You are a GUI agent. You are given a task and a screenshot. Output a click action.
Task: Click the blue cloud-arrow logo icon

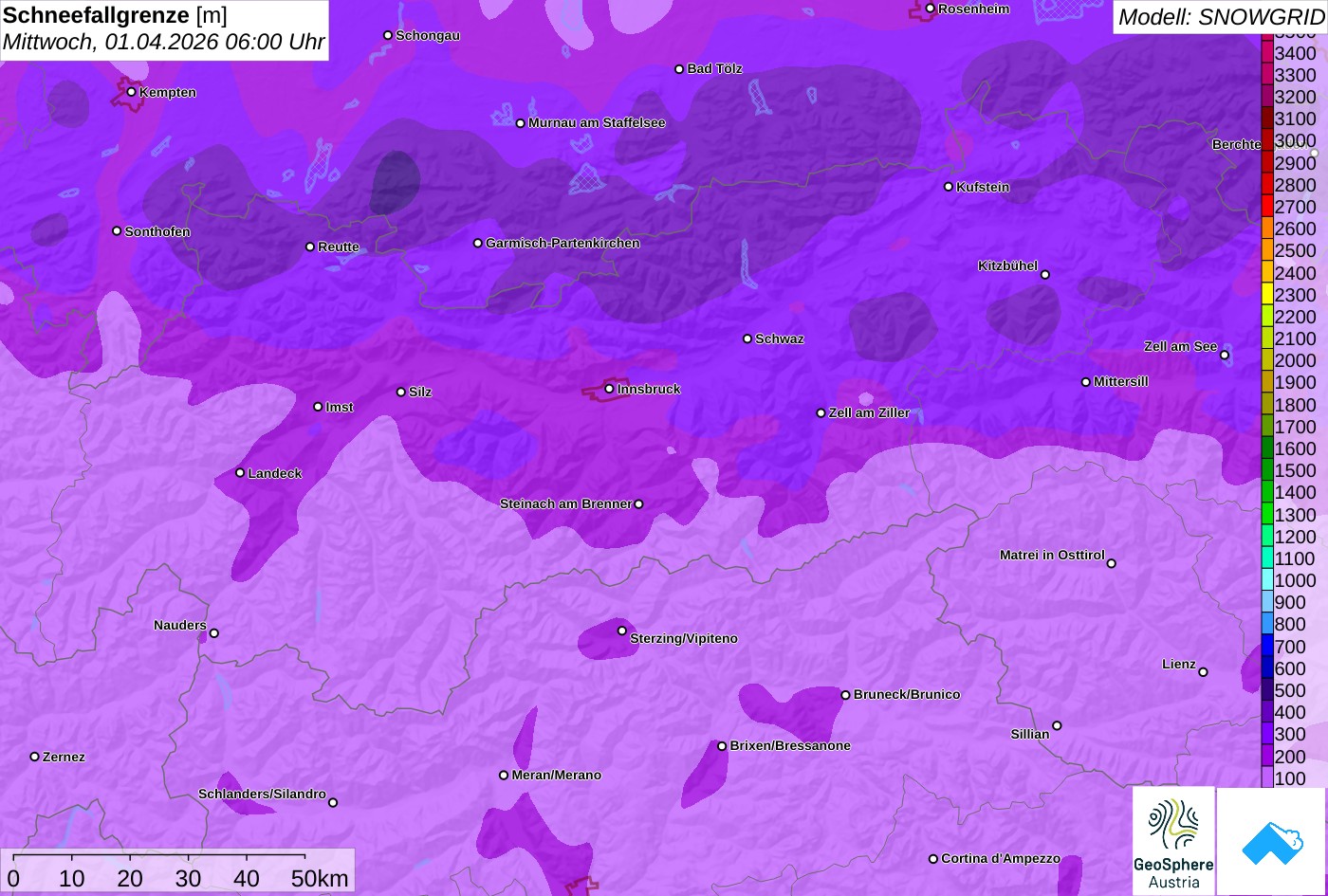pos(1271,841)
